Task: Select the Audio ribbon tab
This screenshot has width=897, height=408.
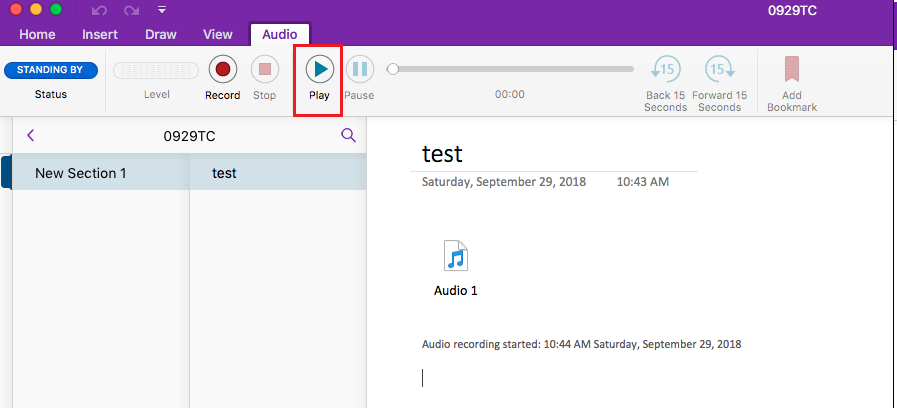Action: (280, 34)
